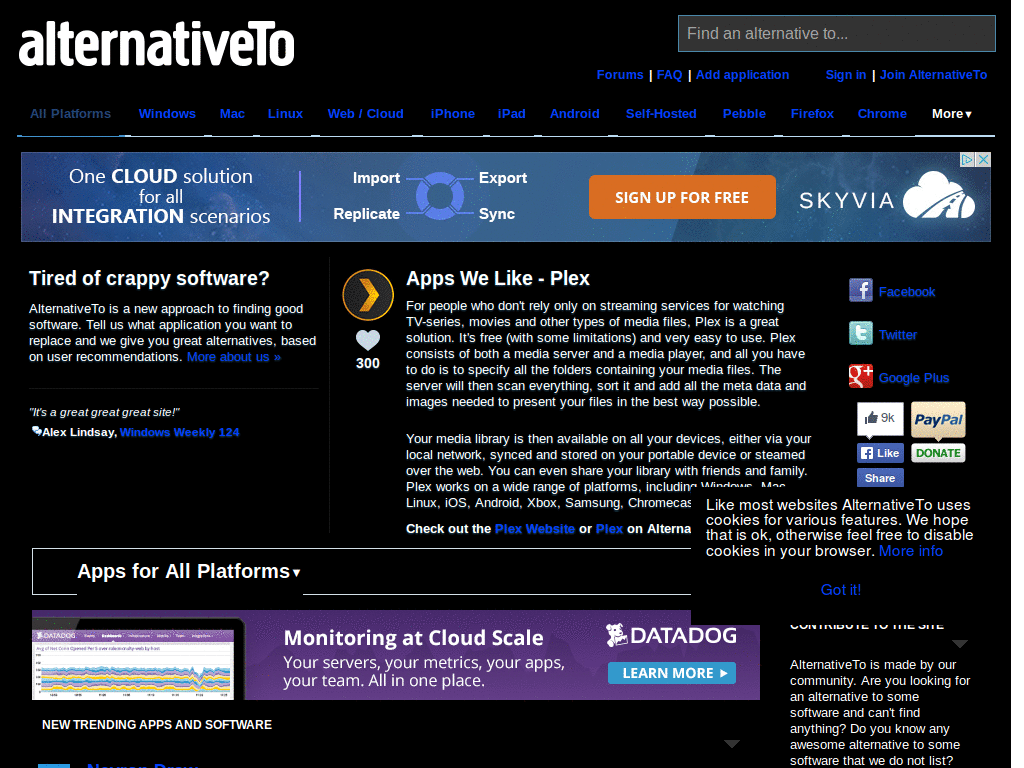Select the Self-Hosted tab
Image resolution: width=1024 pixels, height=768 pixels.
[x=661, y=114]
